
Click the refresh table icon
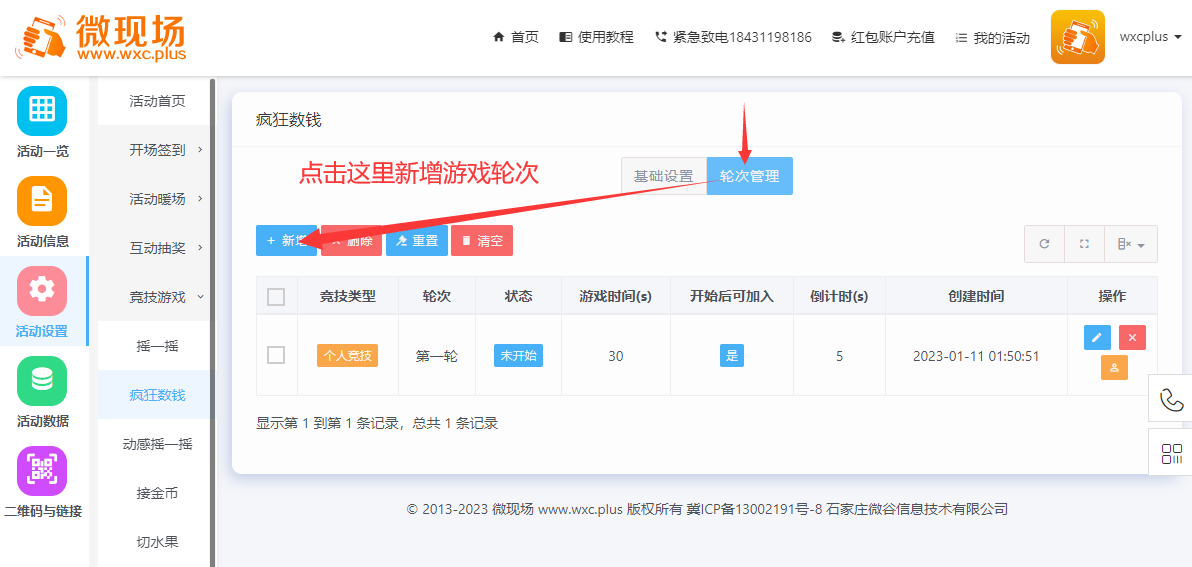[x=1045, y=244]
